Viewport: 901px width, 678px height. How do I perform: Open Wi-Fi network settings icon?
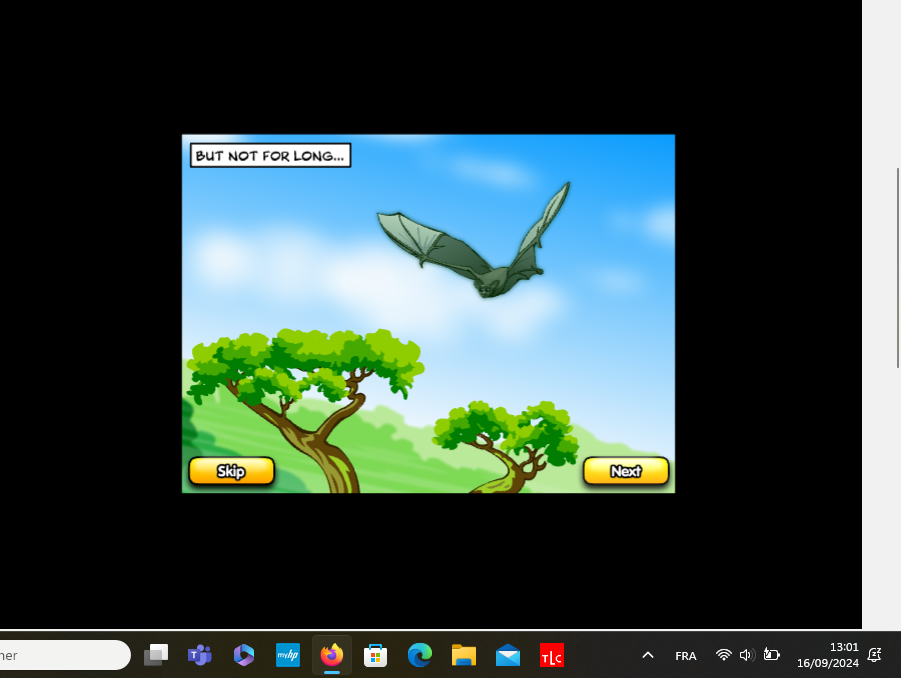click(723, 655)
